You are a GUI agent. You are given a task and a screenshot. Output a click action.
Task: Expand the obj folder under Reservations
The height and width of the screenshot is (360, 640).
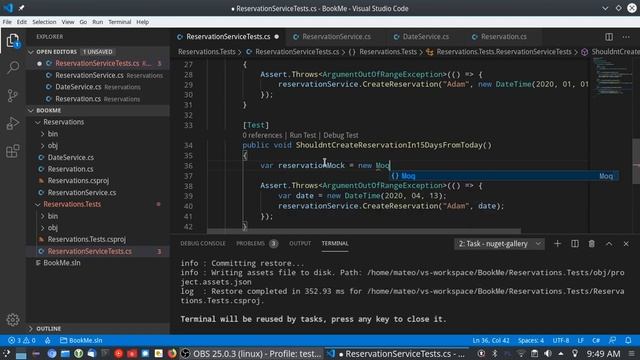[98, 146]
